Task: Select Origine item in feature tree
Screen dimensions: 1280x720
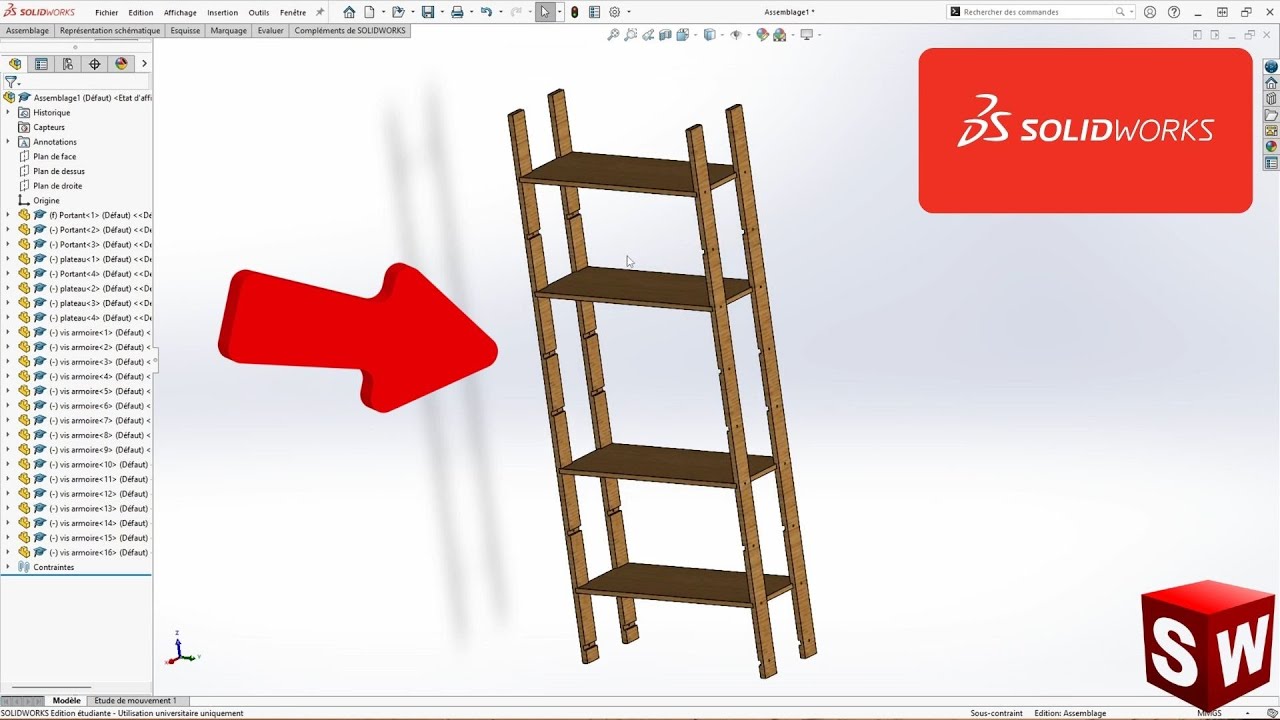Action: 46,201
